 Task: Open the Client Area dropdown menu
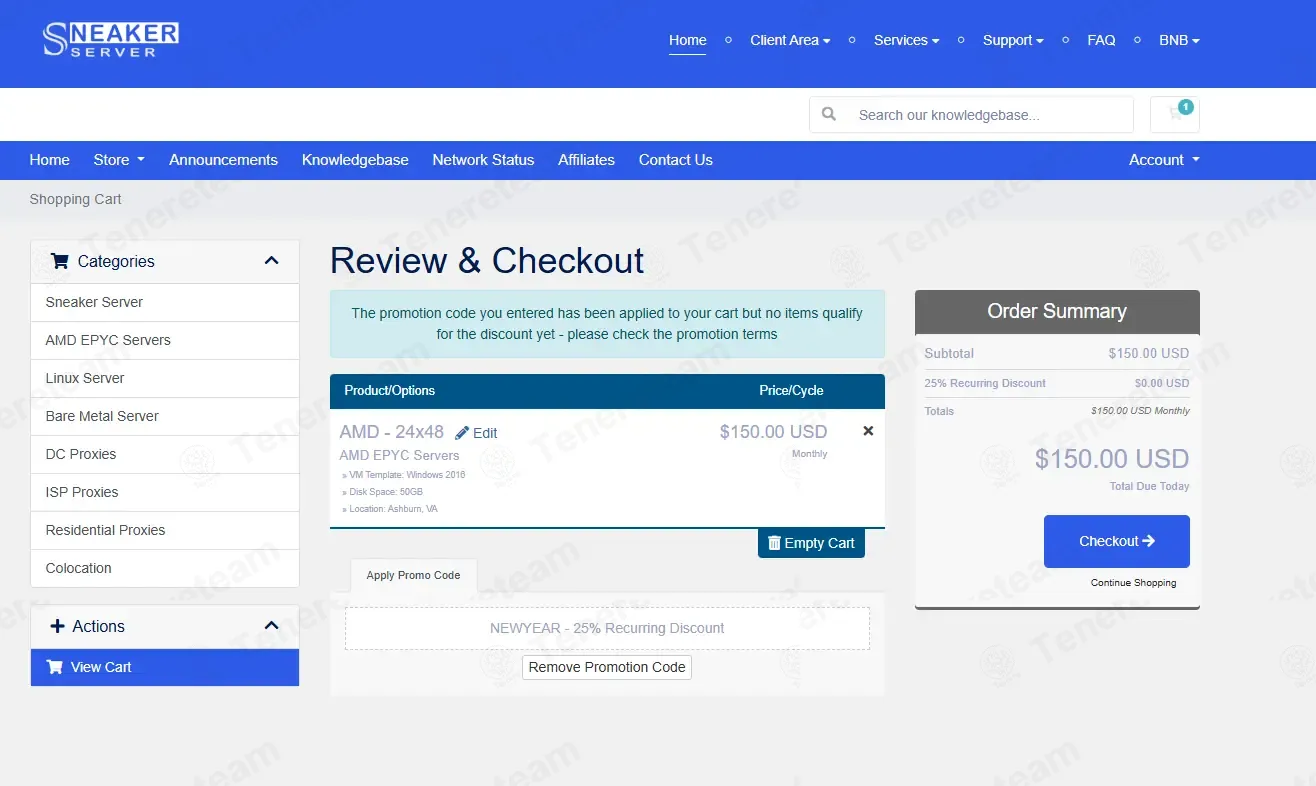pos(790,40)
